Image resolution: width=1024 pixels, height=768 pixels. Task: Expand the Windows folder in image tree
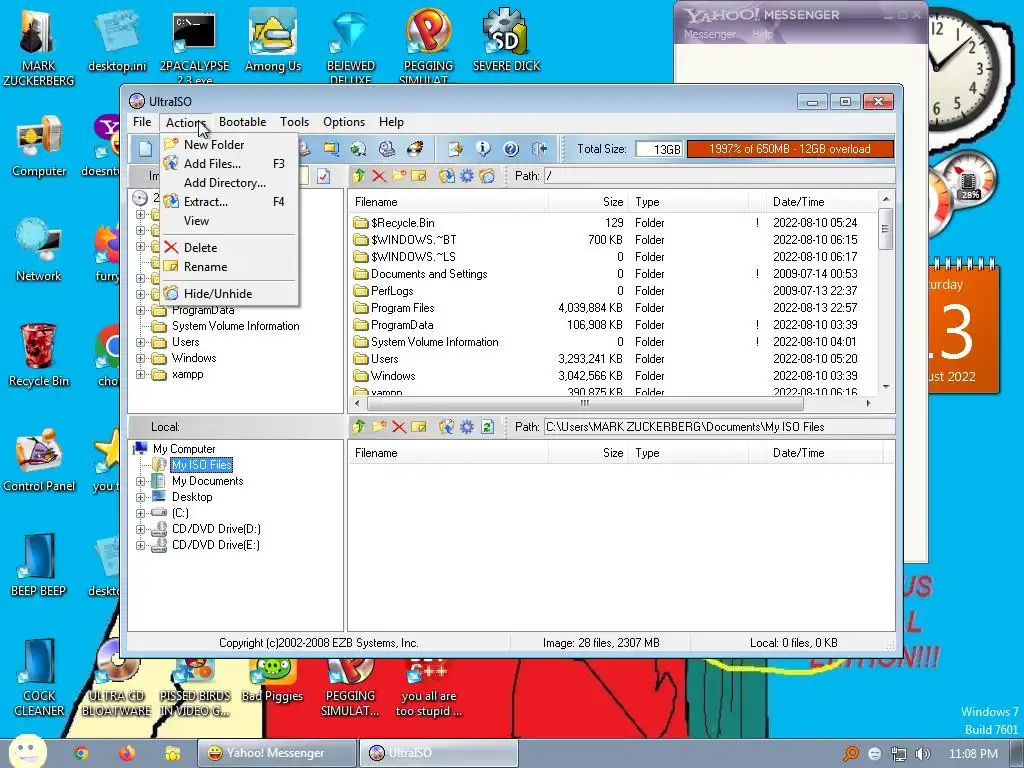[x=140, y=359]
